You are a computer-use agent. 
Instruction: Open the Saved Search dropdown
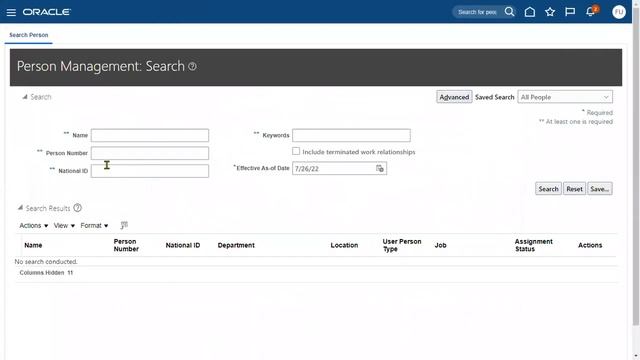click(565, 97)
